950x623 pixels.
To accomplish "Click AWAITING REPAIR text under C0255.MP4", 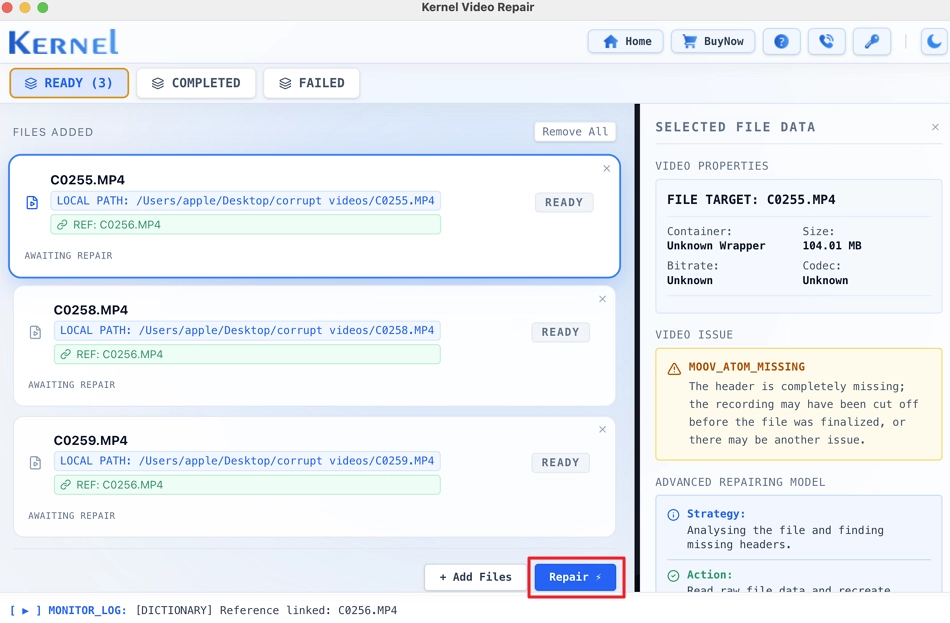I will [68, 256].
